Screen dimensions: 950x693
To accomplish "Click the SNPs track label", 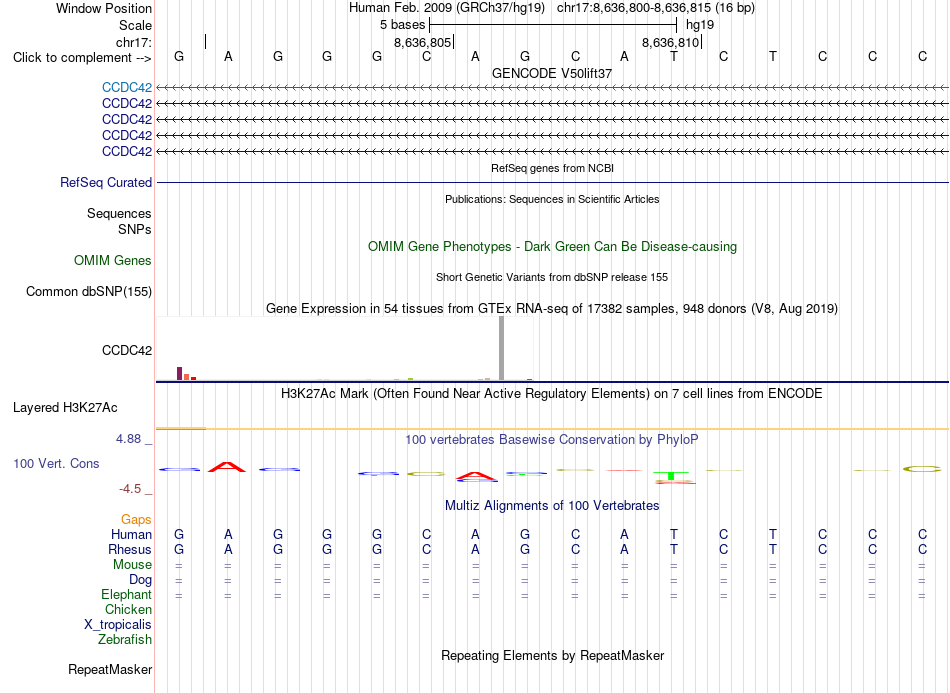I will coord(135,230).
